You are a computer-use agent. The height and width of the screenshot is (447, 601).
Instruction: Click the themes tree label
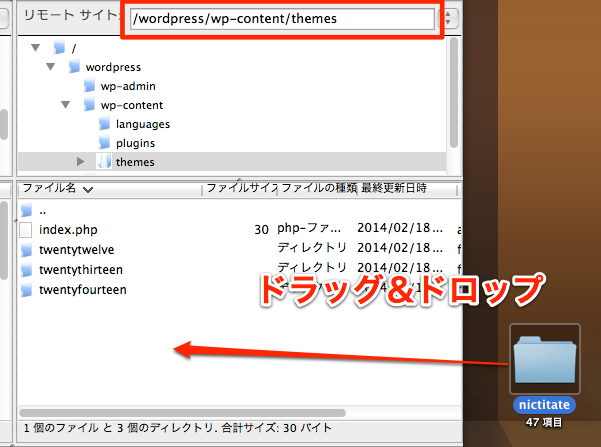[135, 162]
